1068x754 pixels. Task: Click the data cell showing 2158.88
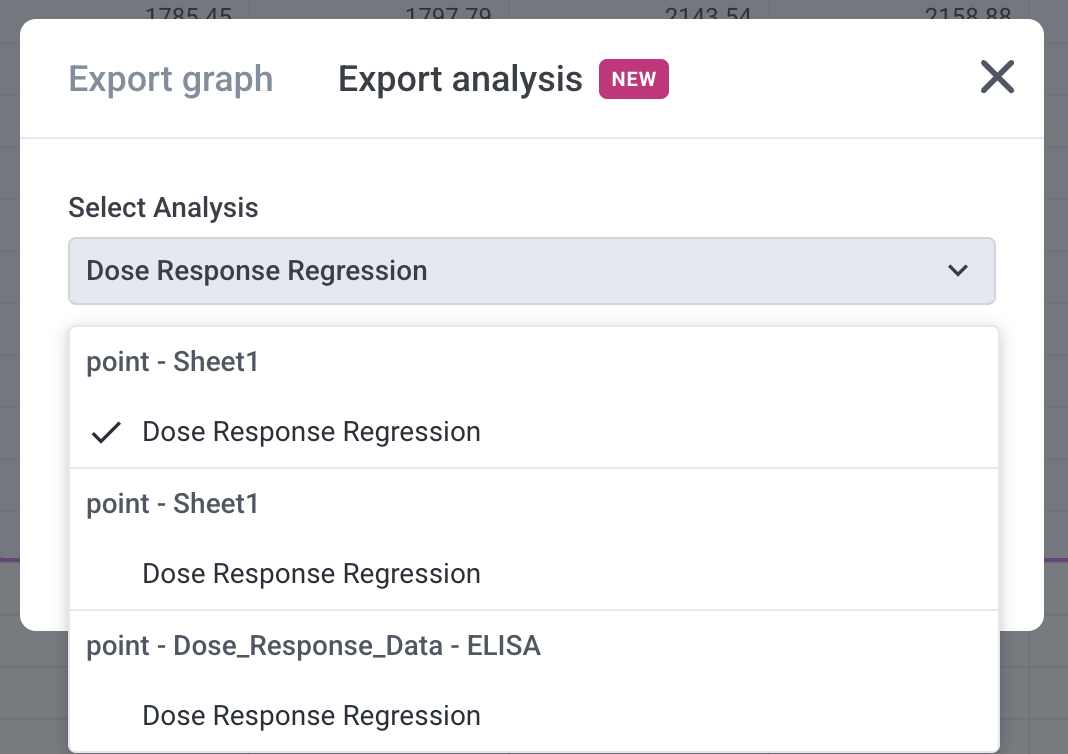coord(966,13)
